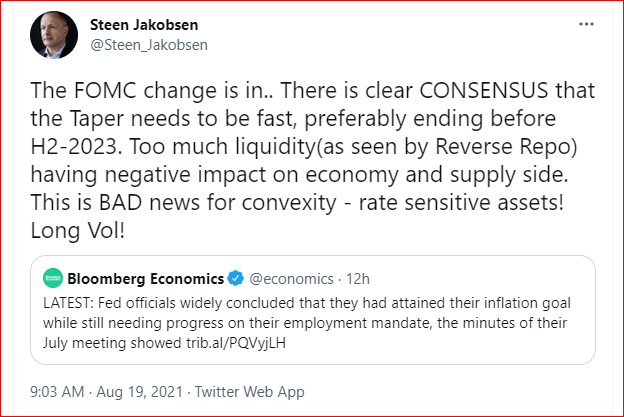Click the Bloomberg Economics green avatar
624x417 pixels.
tap(53, 278)
